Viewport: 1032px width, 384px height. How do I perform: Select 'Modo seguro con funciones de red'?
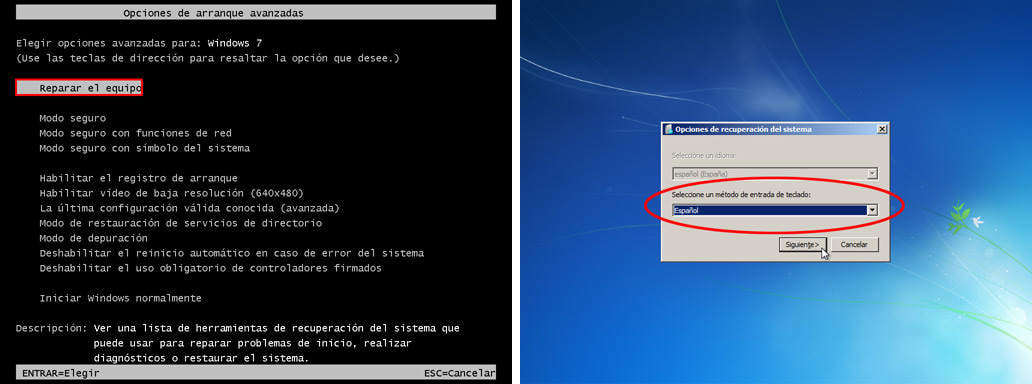(x=136, y=133)
